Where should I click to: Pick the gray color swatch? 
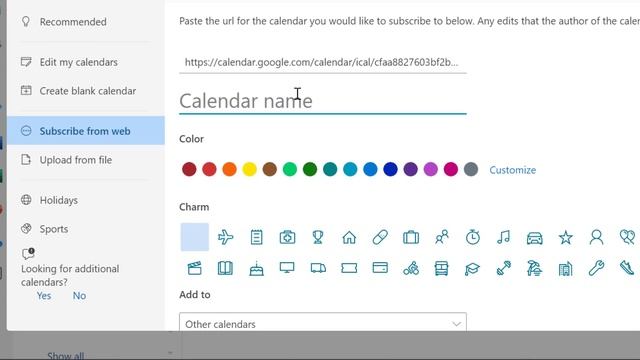point(471,169)
